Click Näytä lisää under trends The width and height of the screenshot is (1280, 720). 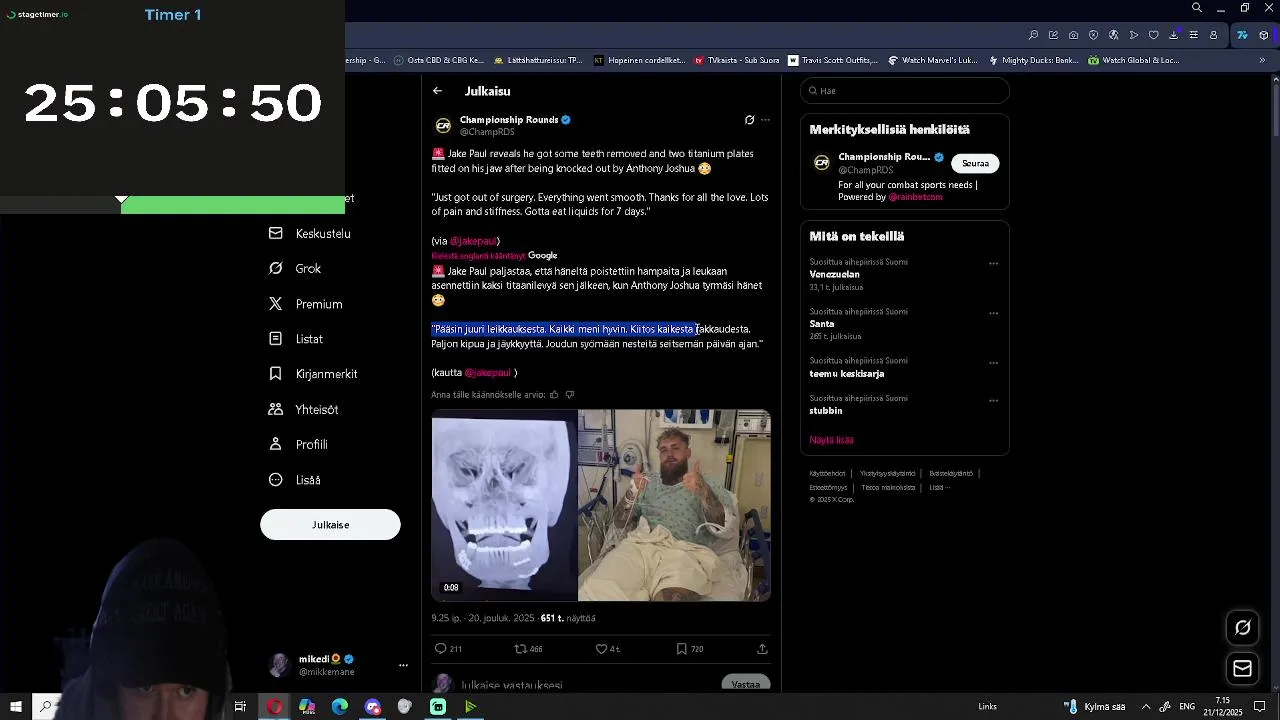831,440
